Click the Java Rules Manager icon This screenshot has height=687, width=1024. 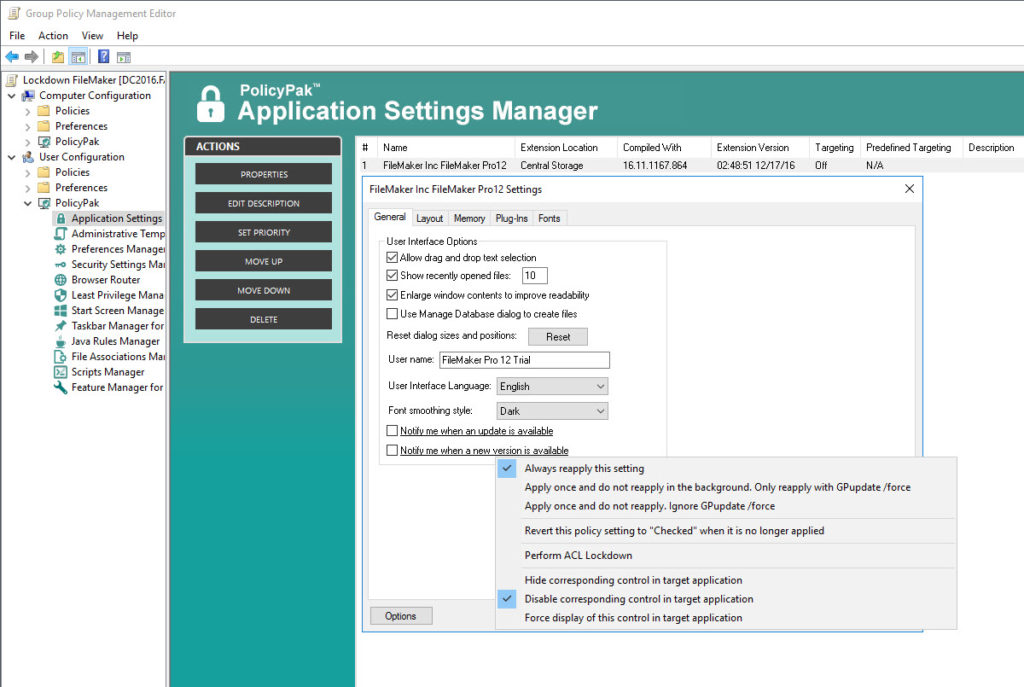[x=61, y=341]
